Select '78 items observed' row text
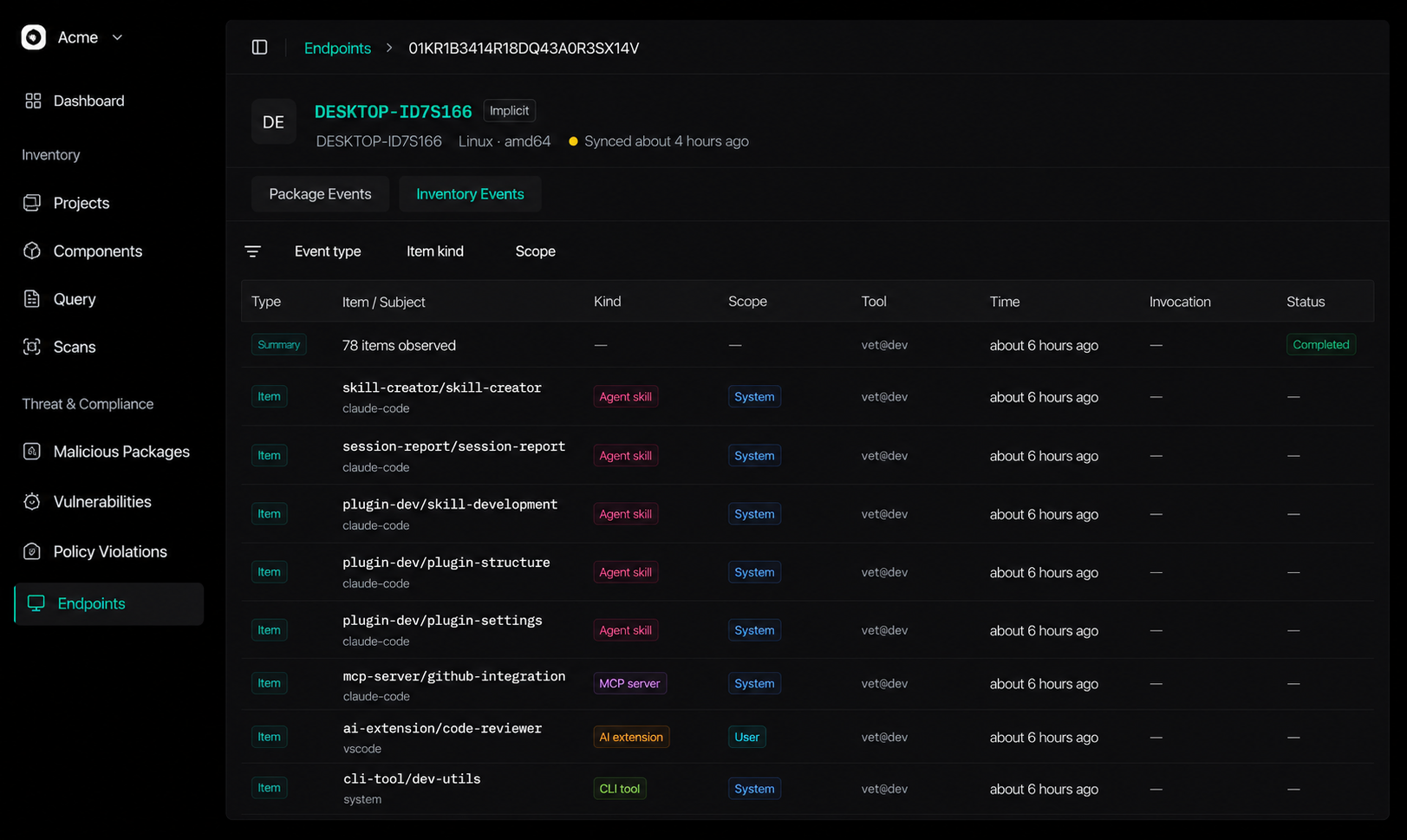Image resolution: width=1407 pixels, height=840 pixels. [399, 345]
